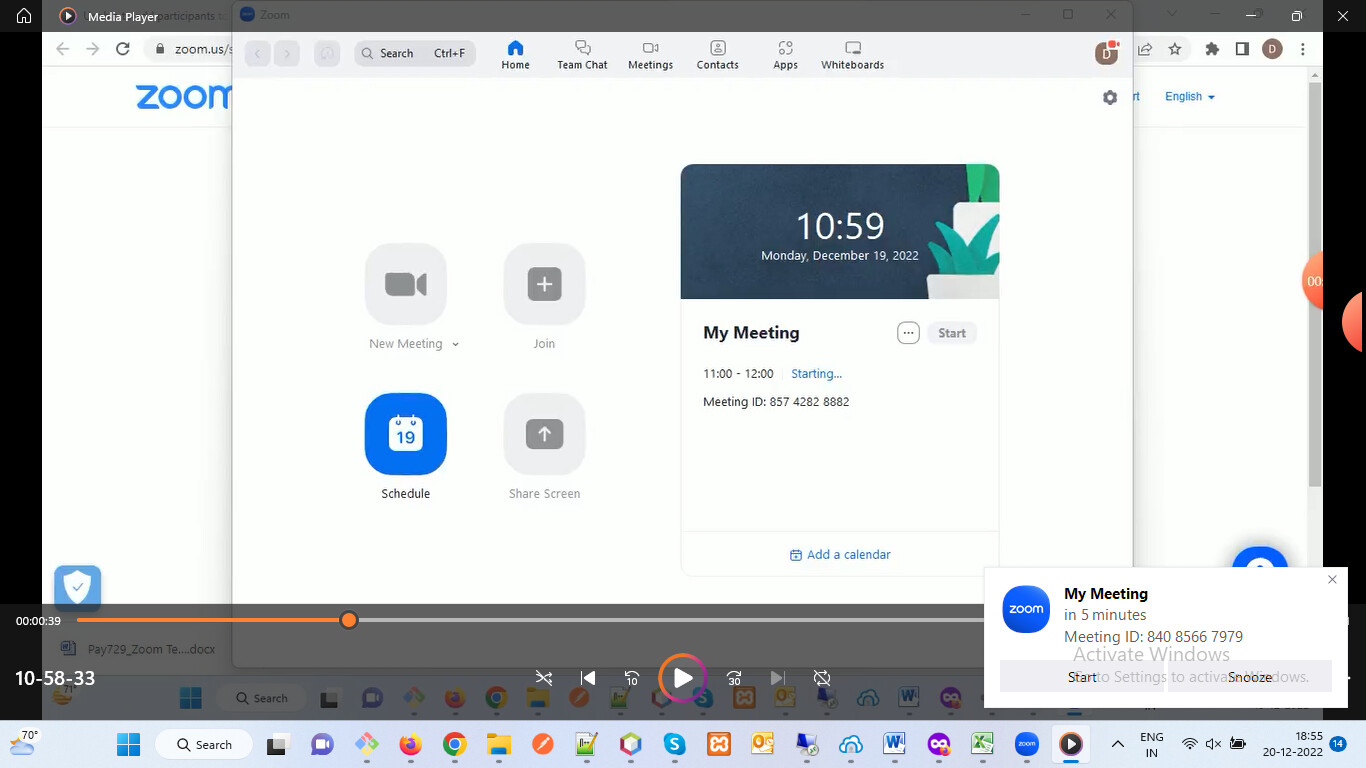Reload the zoom.us page in Chrome
Viewport: 1366px width, 768px height.
tap(123, 49)
